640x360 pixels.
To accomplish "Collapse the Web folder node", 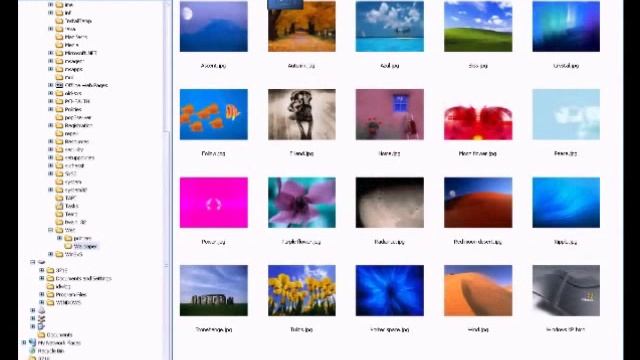I will pos(51,230).
